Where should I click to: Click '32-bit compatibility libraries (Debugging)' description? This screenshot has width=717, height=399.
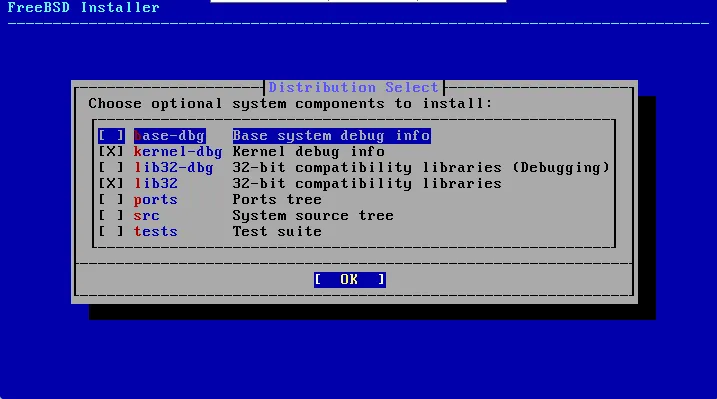[421, 168]
